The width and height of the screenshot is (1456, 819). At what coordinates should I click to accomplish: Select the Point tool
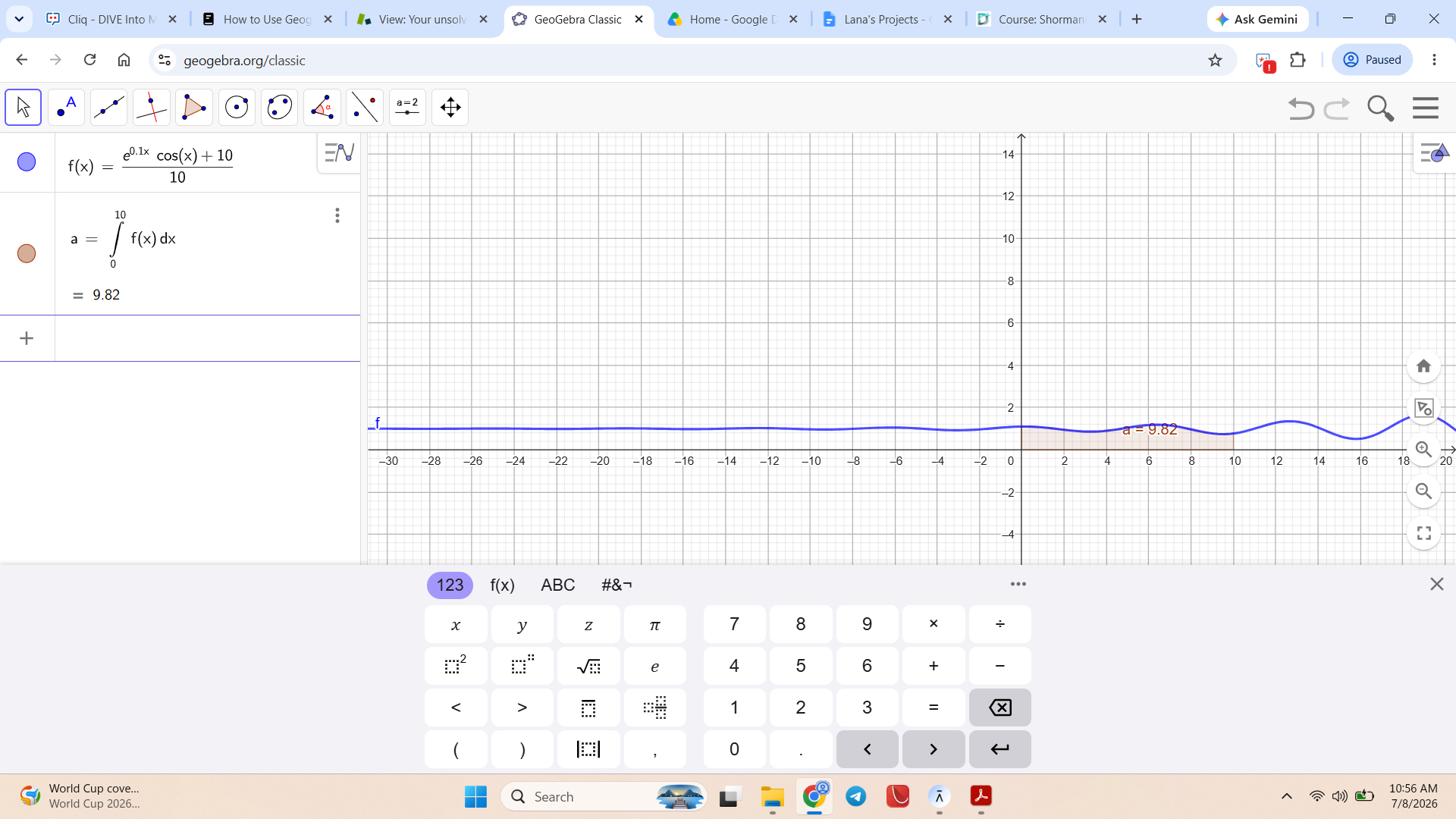click(x=66, y=108)
